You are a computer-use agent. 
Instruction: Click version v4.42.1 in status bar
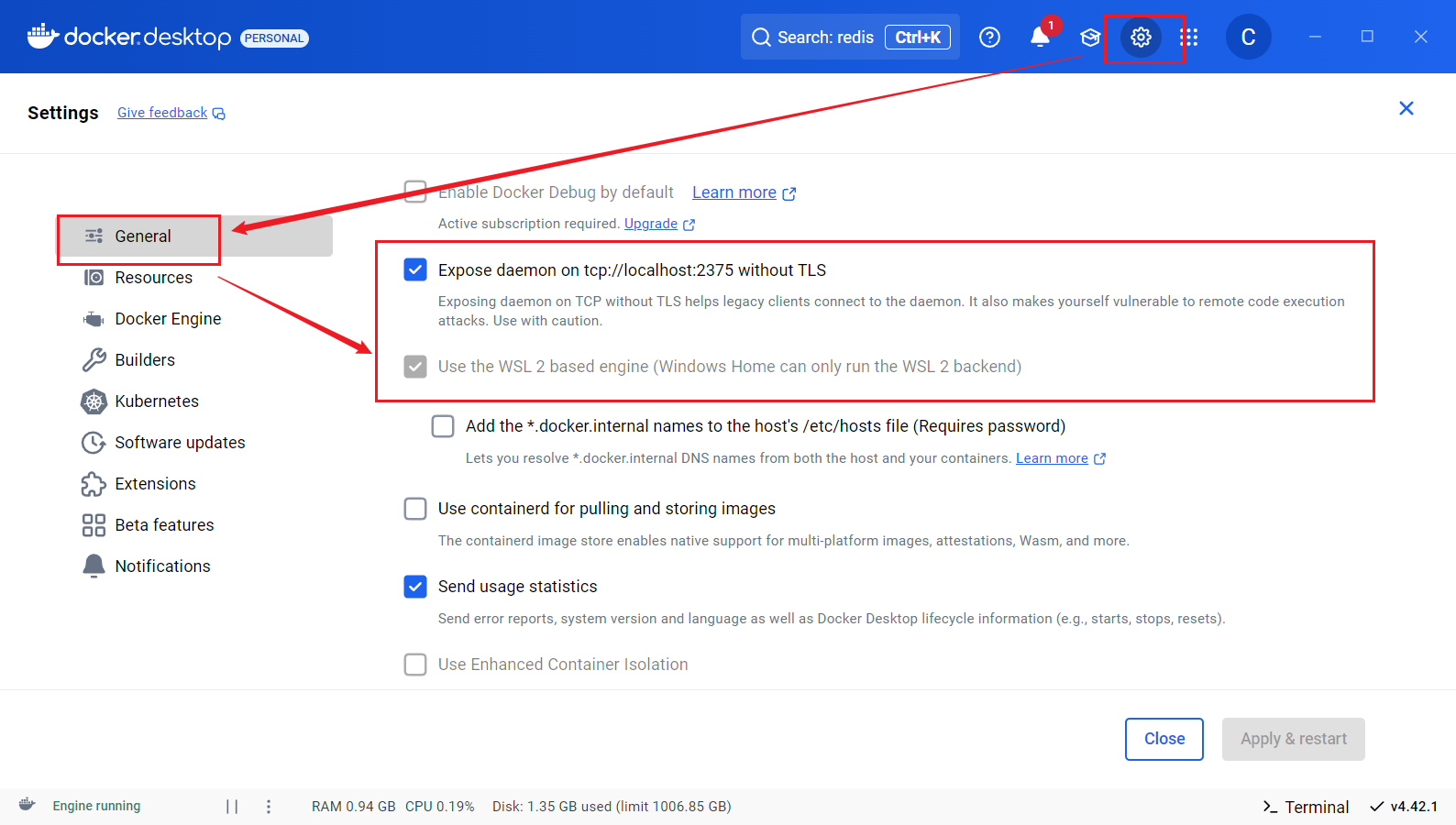point(1414,807)
